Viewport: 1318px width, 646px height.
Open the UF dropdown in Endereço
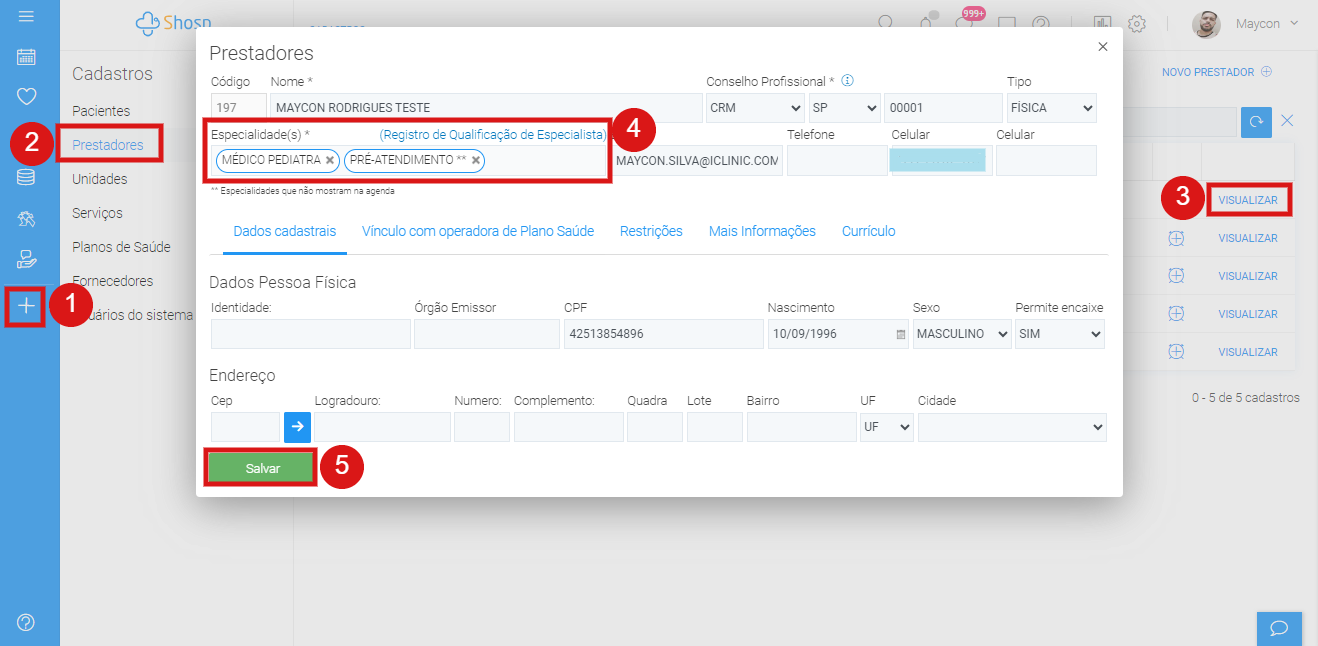pos(887,427)
